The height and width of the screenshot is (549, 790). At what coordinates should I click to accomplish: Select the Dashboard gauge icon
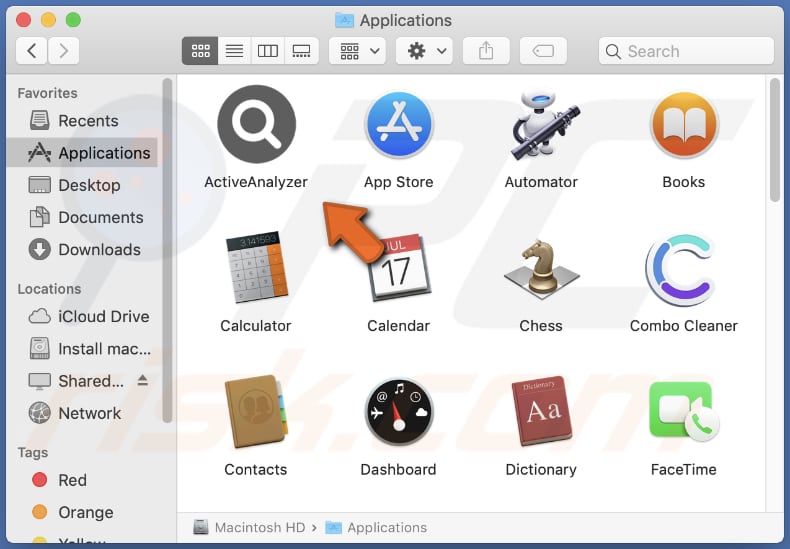pyautogui.click(x=399, y=411)
